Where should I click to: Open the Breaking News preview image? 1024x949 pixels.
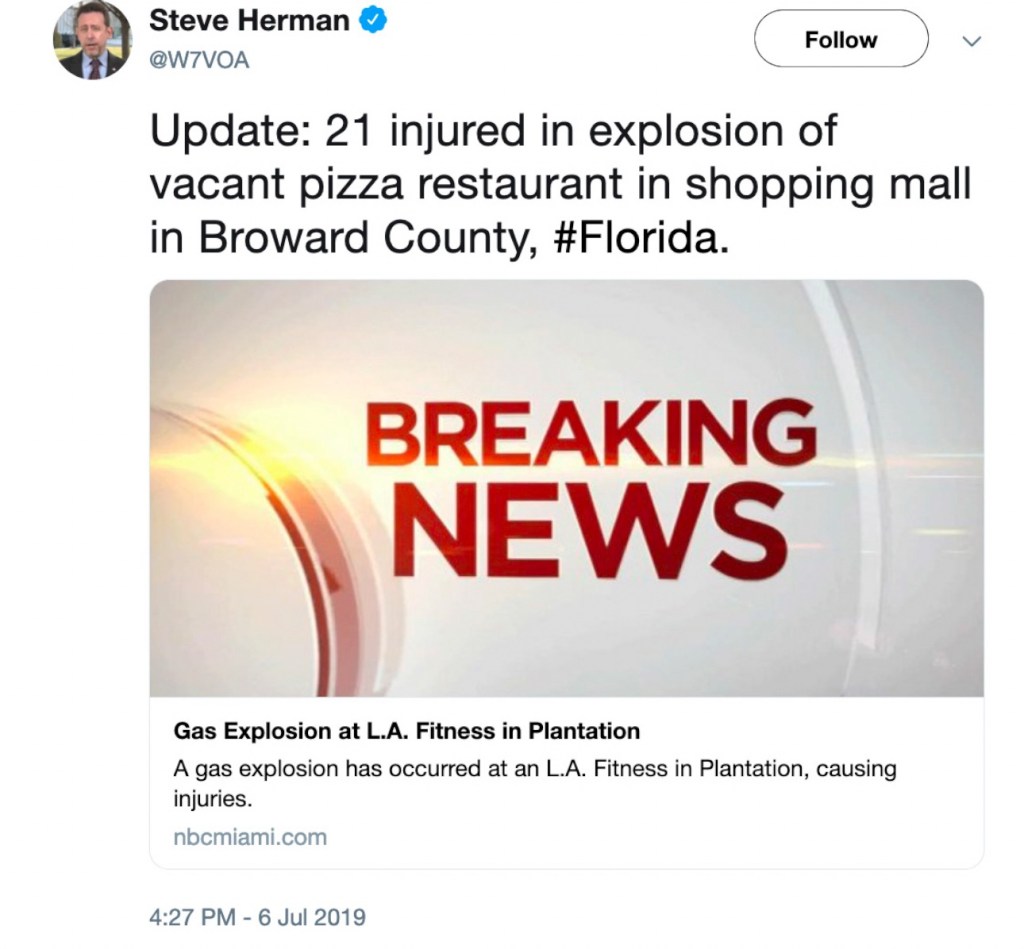566,487
